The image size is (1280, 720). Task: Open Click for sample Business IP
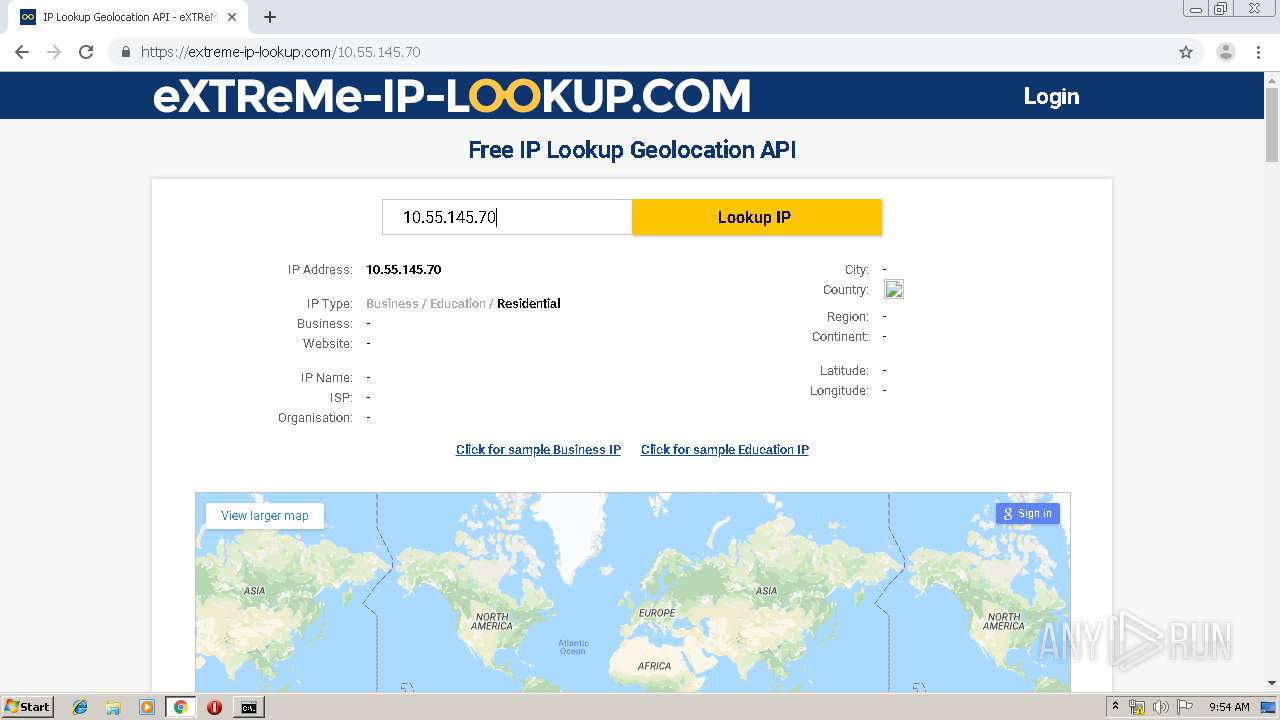click(x=538, y=450)
